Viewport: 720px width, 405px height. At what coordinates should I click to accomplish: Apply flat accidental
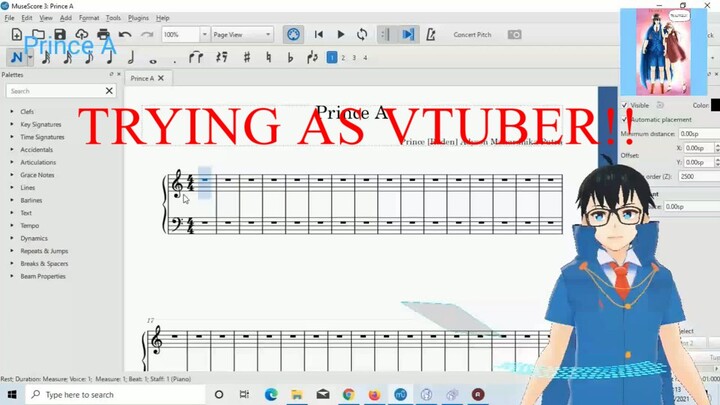pos(290,57)
